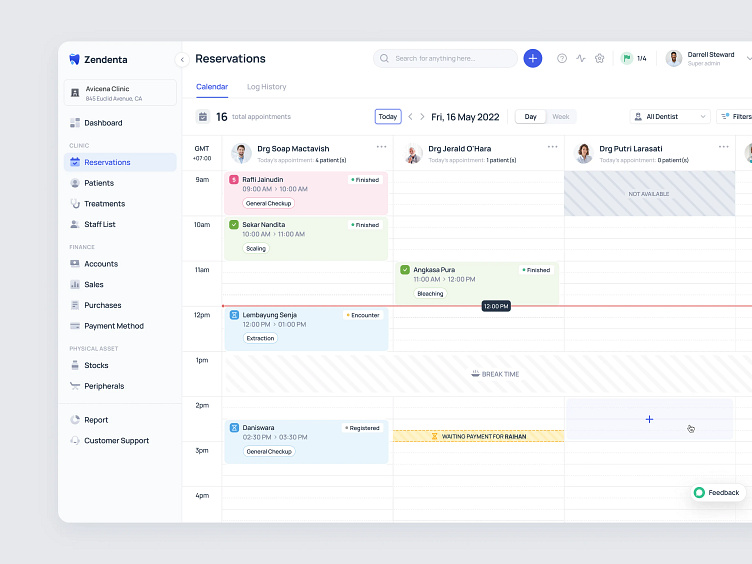Open Rafli Jainudin's appointment card
Image resolution: width=752 pixels, height=564 pixels.
306,193
